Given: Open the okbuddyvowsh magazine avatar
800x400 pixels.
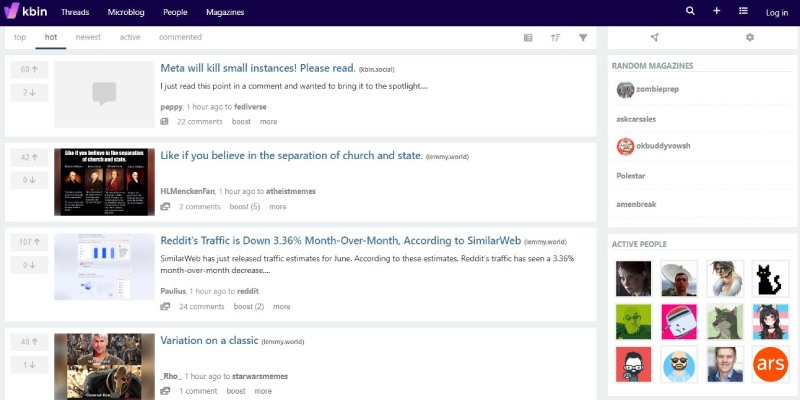Looking at the screenshot, I should click(625, 146).
